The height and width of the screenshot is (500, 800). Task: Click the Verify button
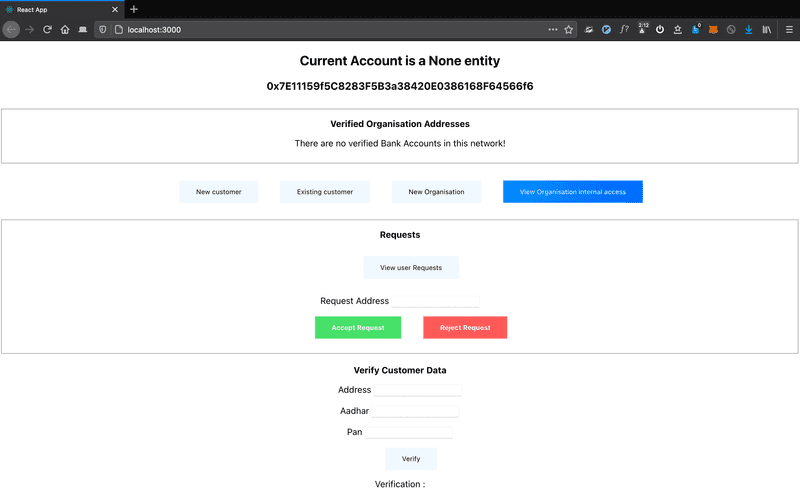[x=411, y=459]
